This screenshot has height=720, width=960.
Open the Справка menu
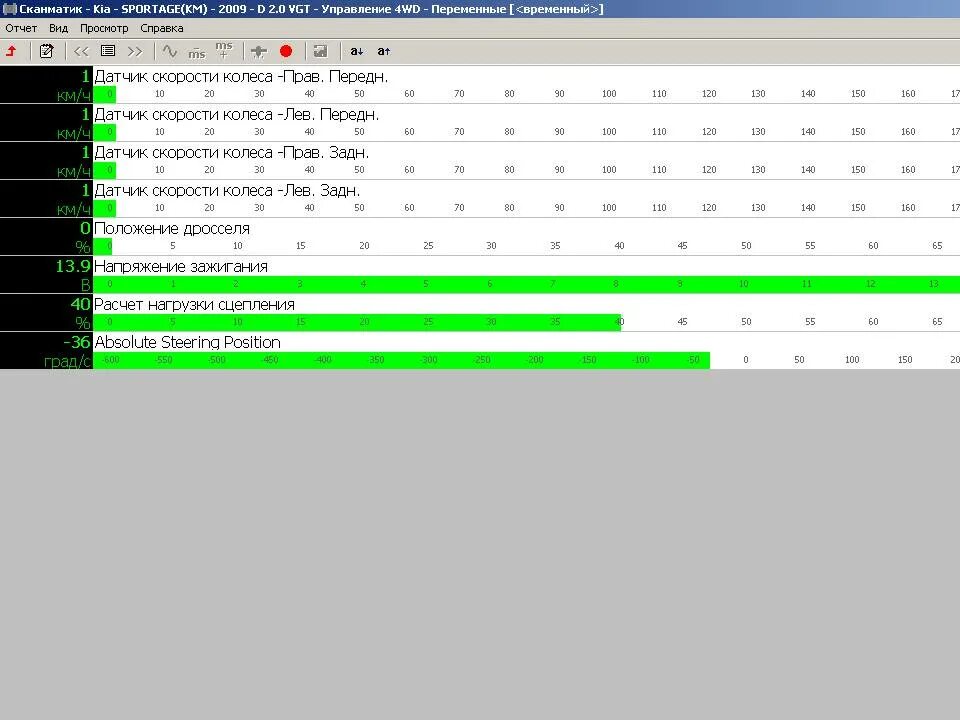point(162,28)
